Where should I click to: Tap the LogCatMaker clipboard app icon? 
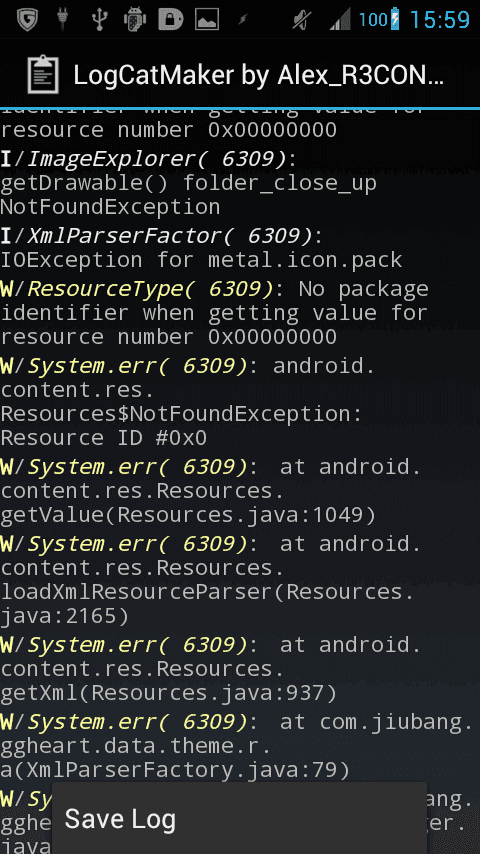tap(42, 75)
